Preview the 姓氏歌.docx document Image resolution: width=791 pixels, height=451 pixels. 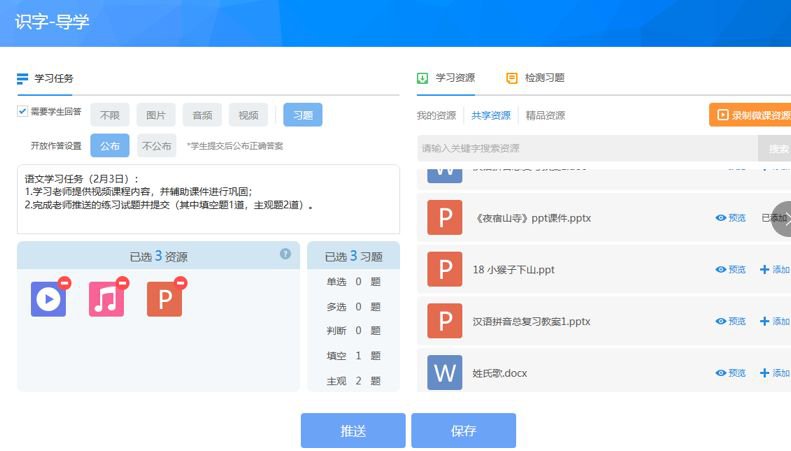pos(731,373)
